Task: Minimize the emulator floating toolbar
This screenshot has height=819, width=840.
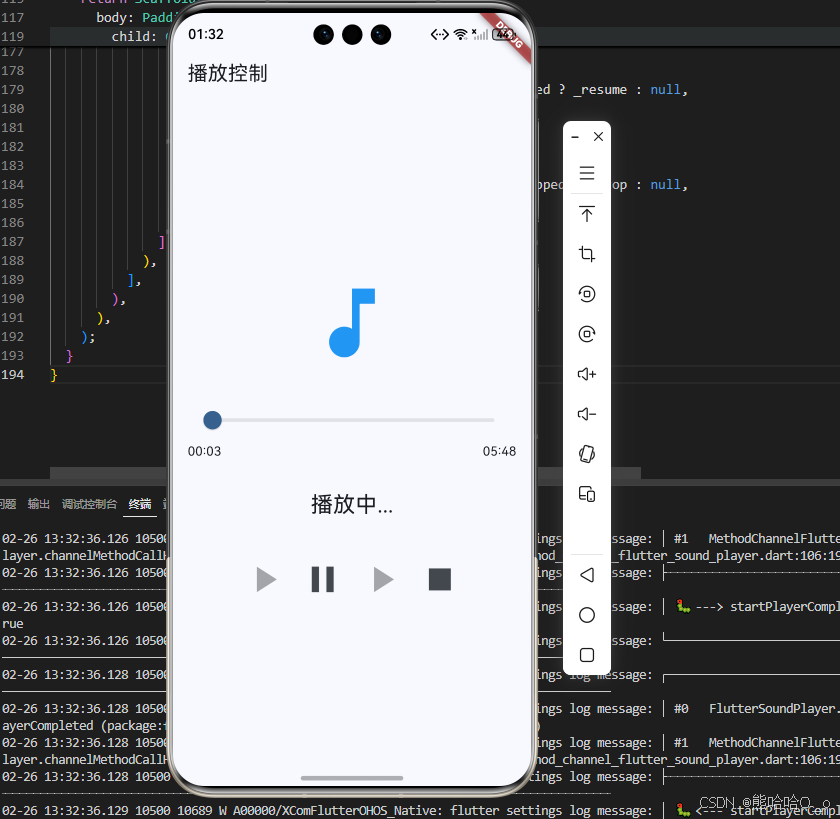Action: 575,137
